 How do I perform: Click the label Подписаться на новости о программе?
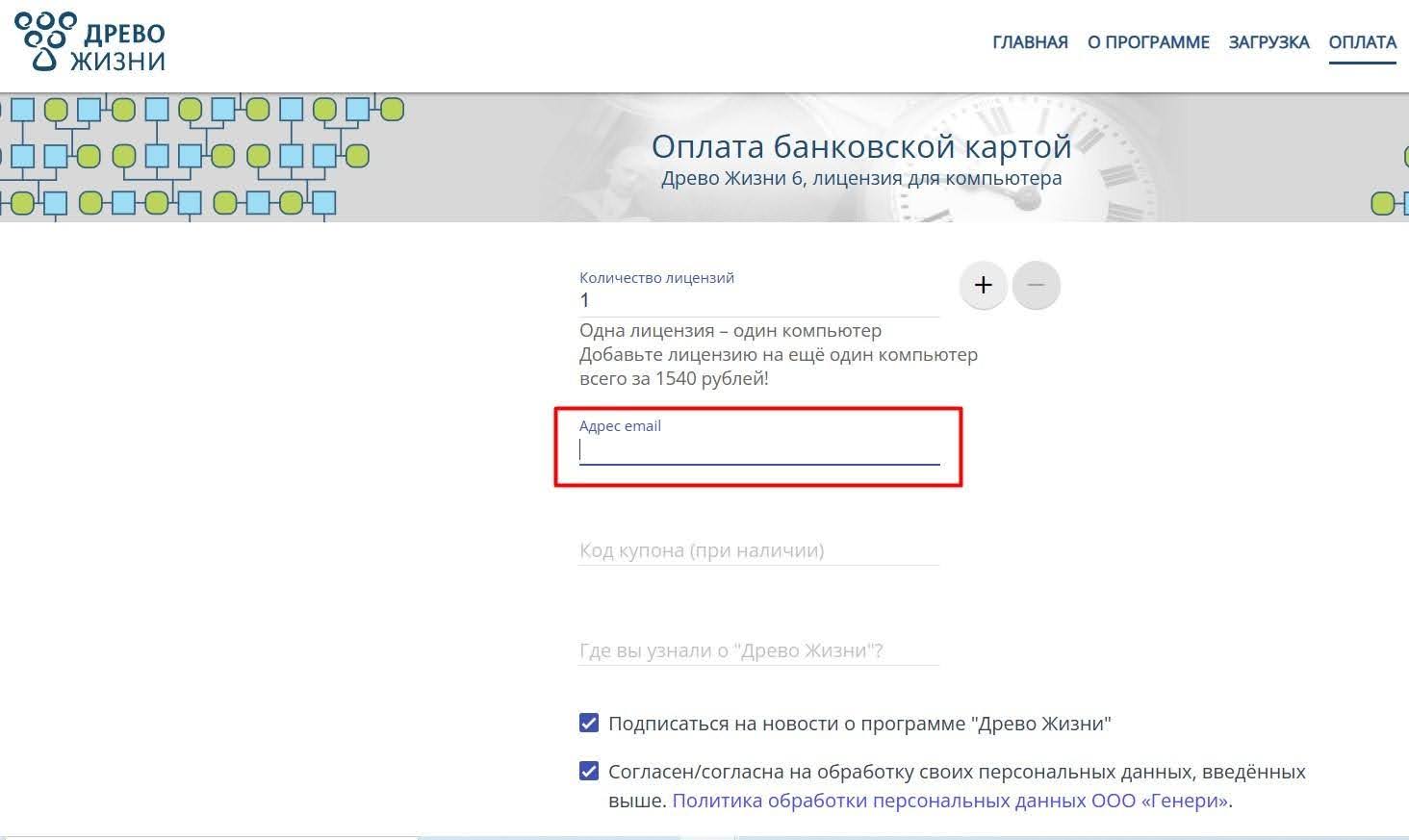coord(859,724)
